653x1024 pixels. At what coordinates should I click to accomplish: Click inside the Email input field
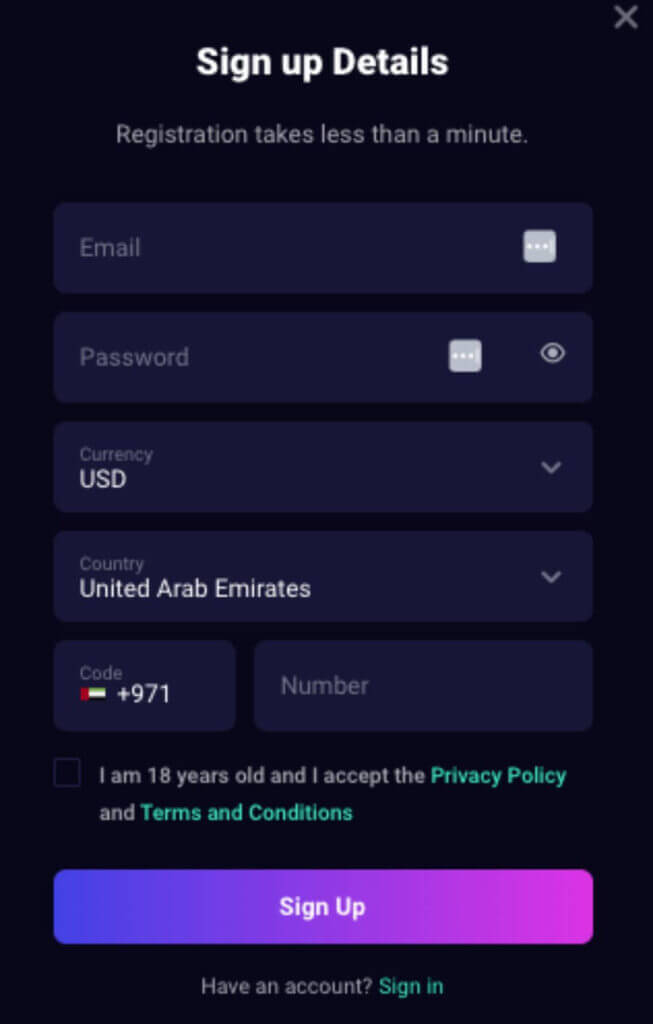pos(250,247)
